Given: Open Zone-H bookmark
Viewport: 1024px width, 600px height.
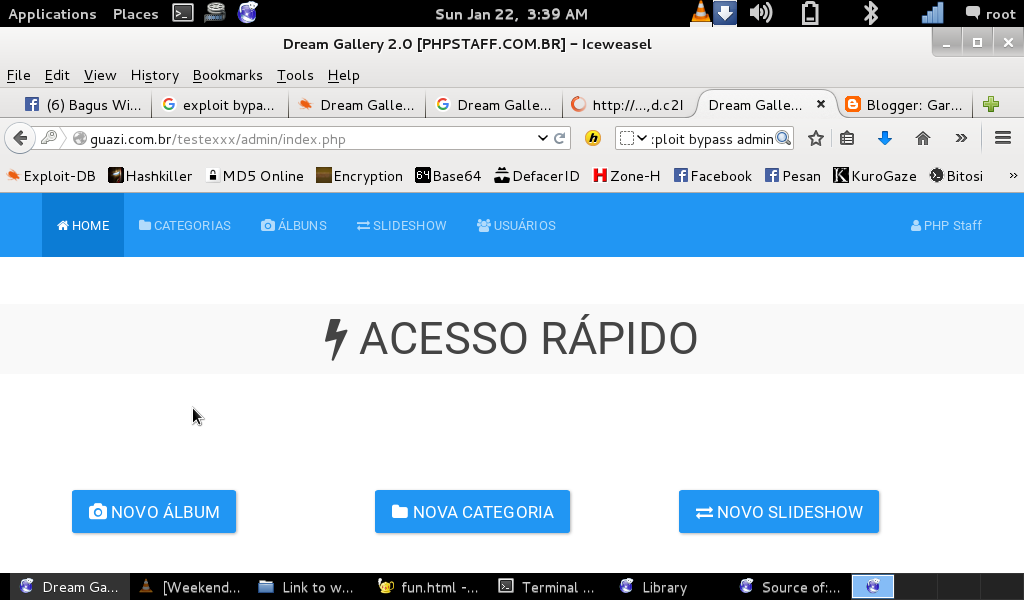Looking at the screenshot, I should tap(626, 176).
